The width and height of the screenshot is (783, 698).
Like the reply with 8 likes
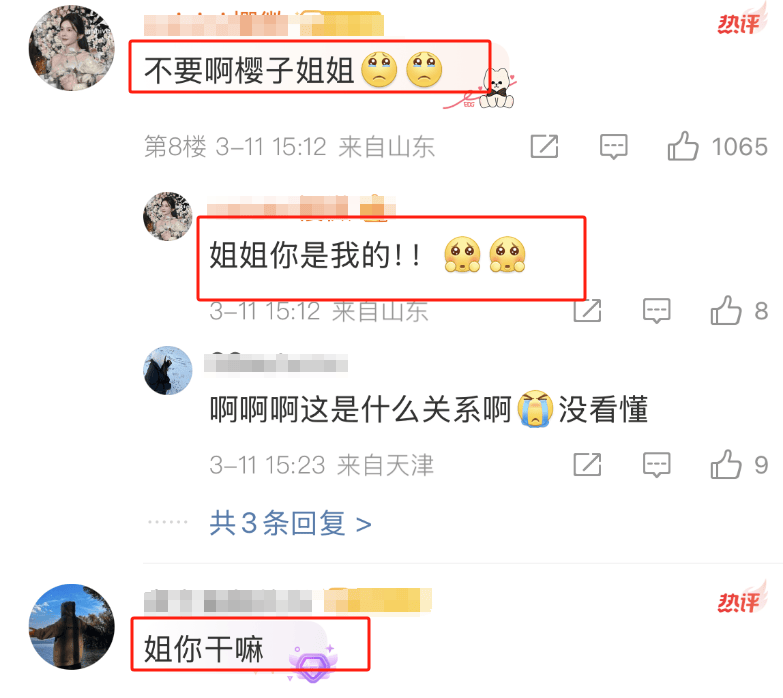726,311
